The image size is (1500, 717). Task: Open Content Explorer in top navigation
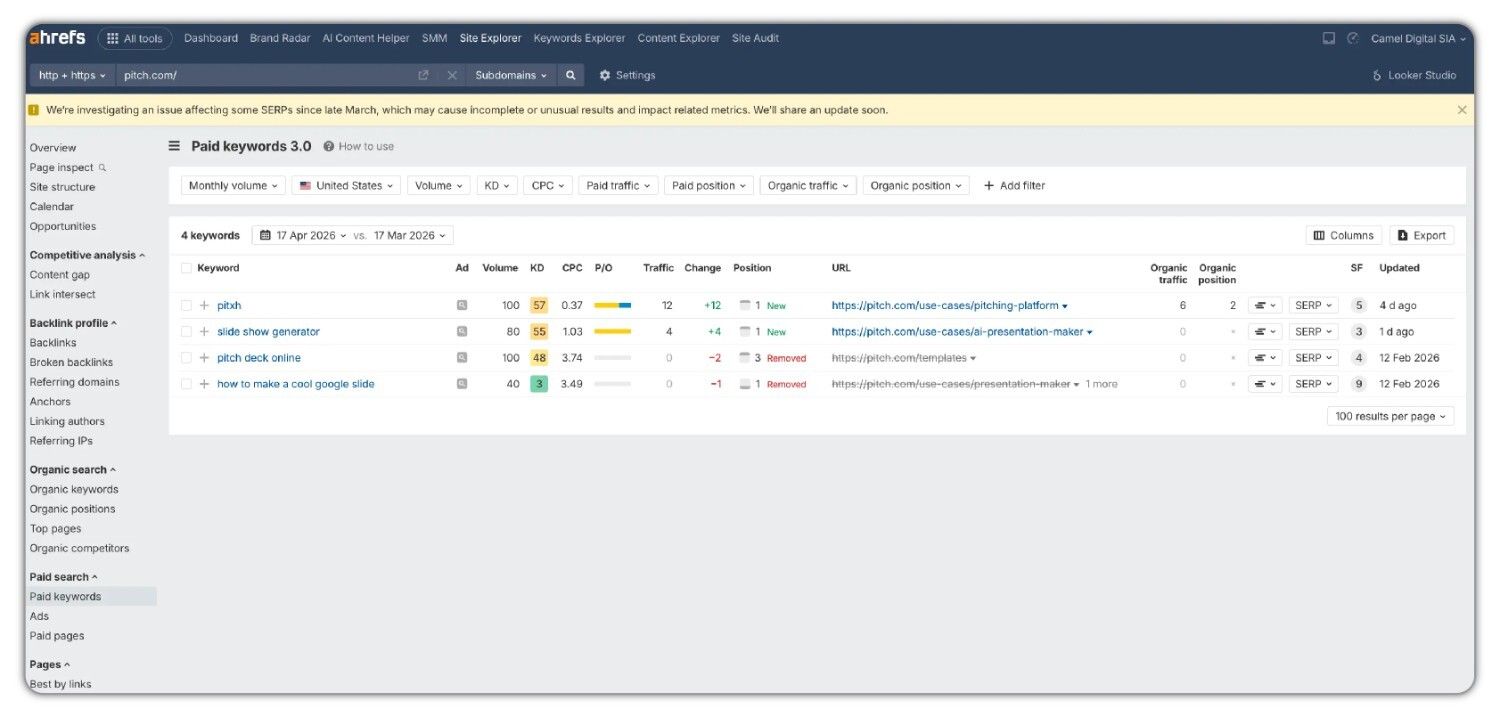pyautogui.click(x=678, y=38)
